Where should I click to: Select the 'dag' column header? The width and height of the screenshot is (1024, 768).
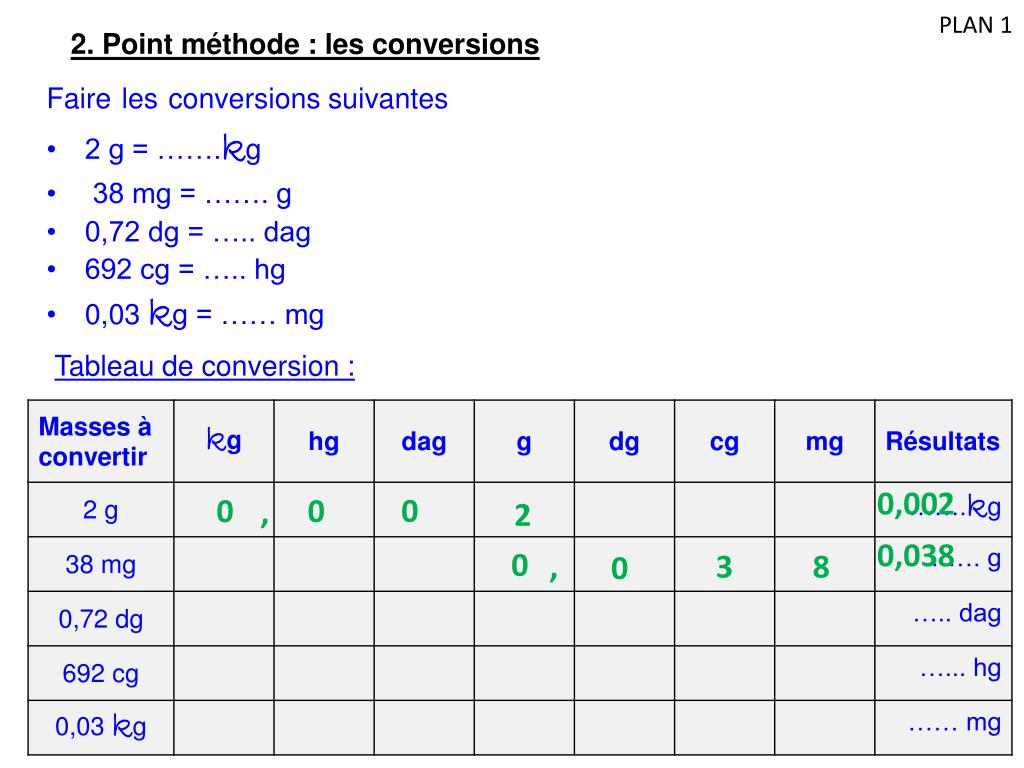424,441
